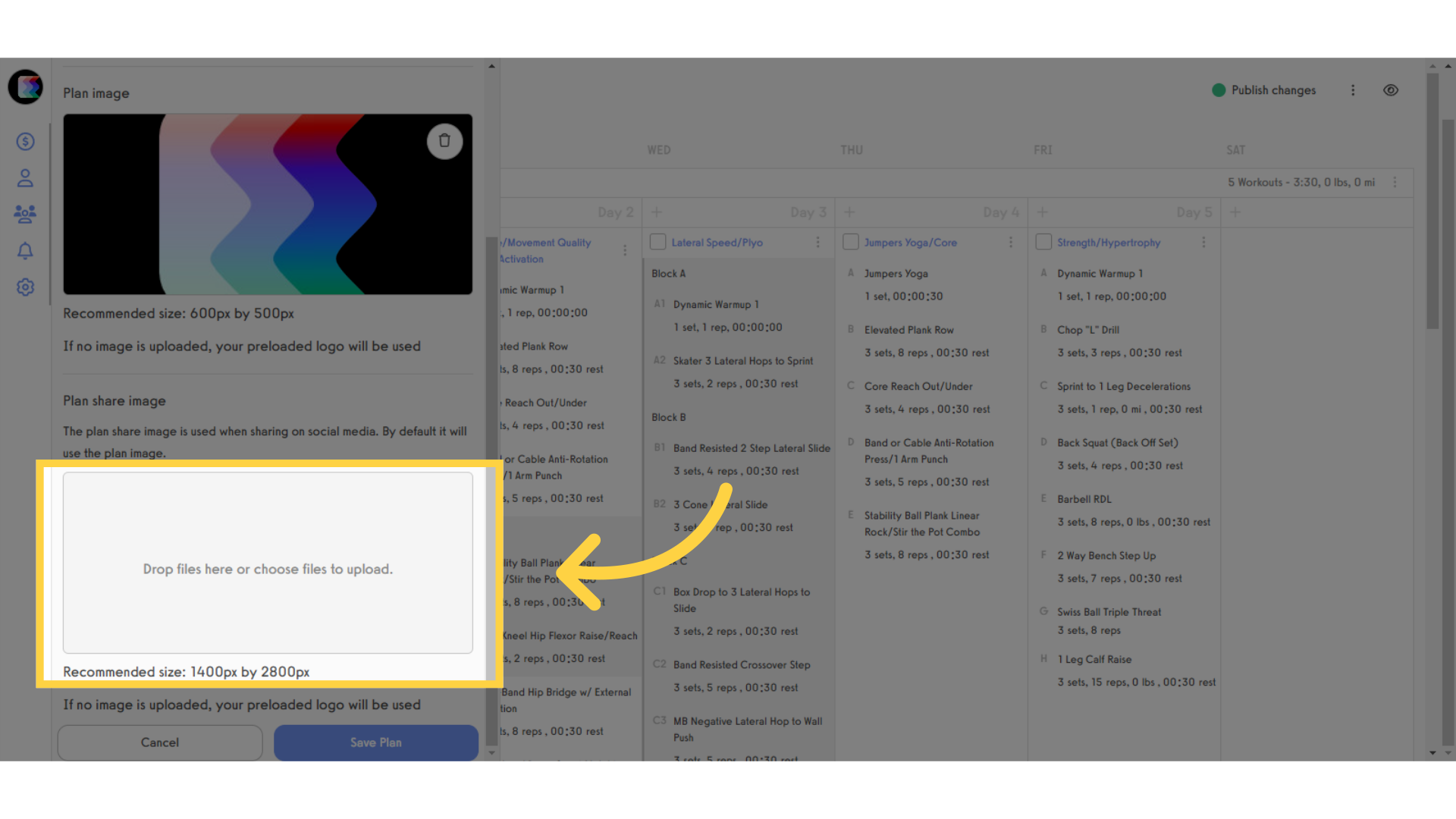This screenshot has width=1456, height=819.
Task: Check the Strength/Hypertrophy workout checkbox
Action: click(x=1043, y=242)
